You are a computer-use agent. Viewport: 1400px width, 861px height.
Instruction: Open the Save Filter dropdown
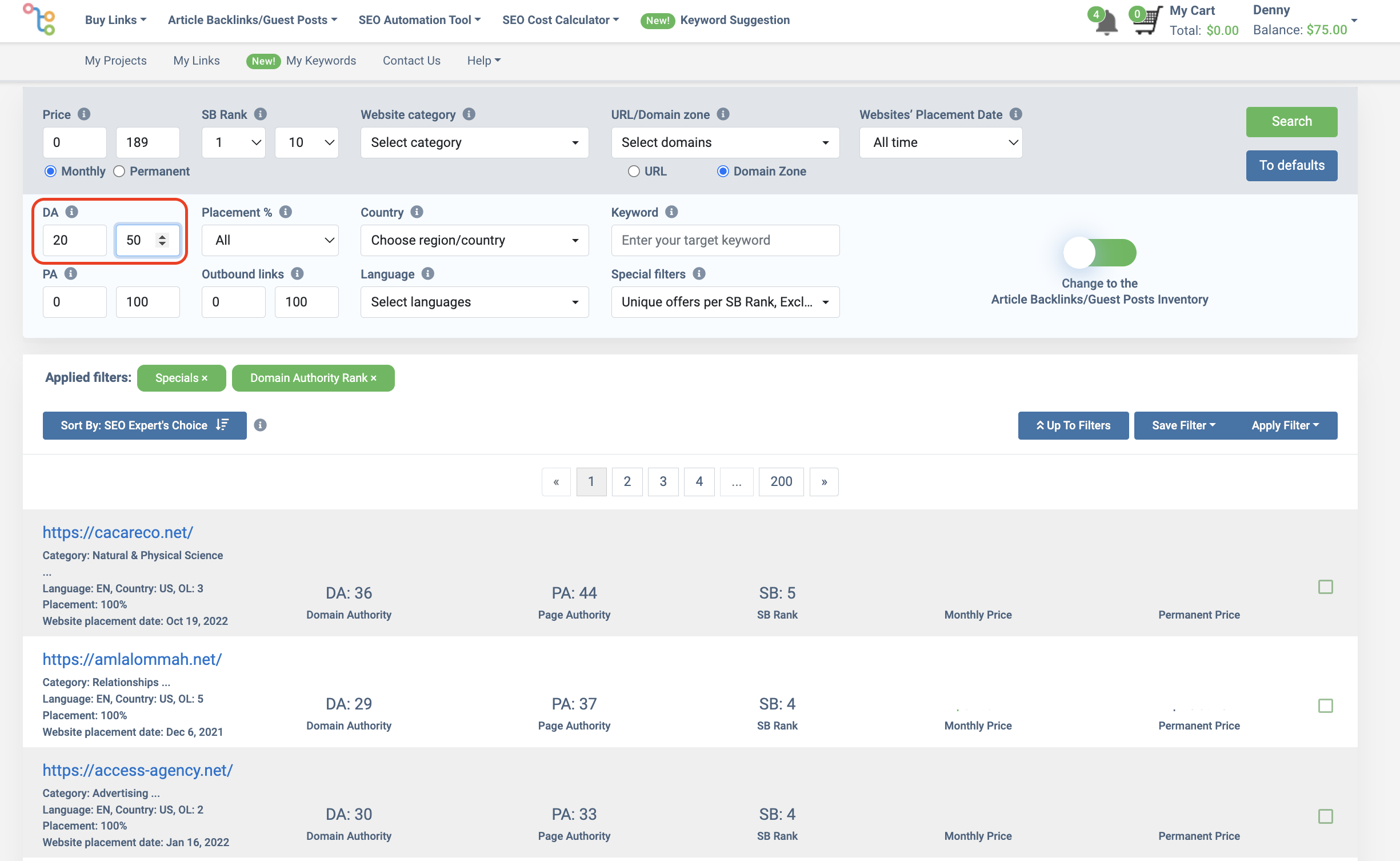click(1184, 425)
